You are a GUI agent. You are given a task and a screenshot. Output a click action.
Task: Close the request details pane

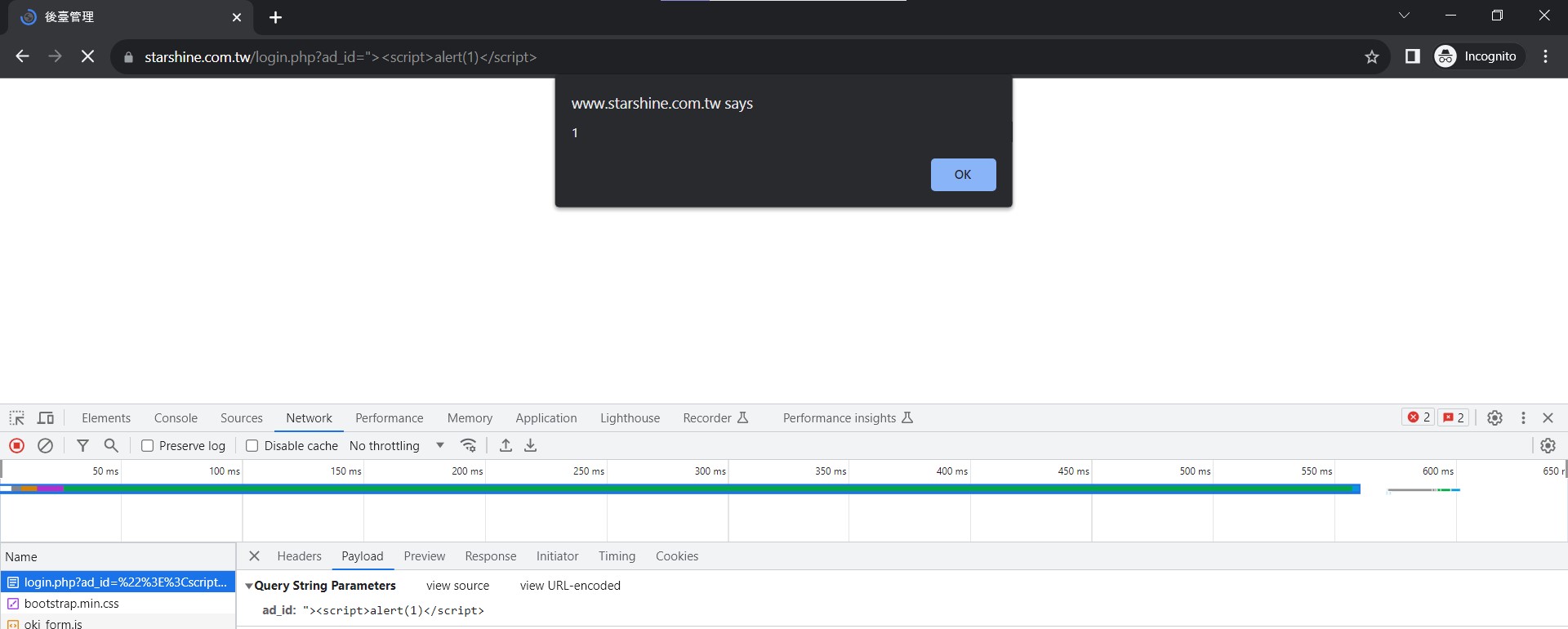tap(254, 556)
